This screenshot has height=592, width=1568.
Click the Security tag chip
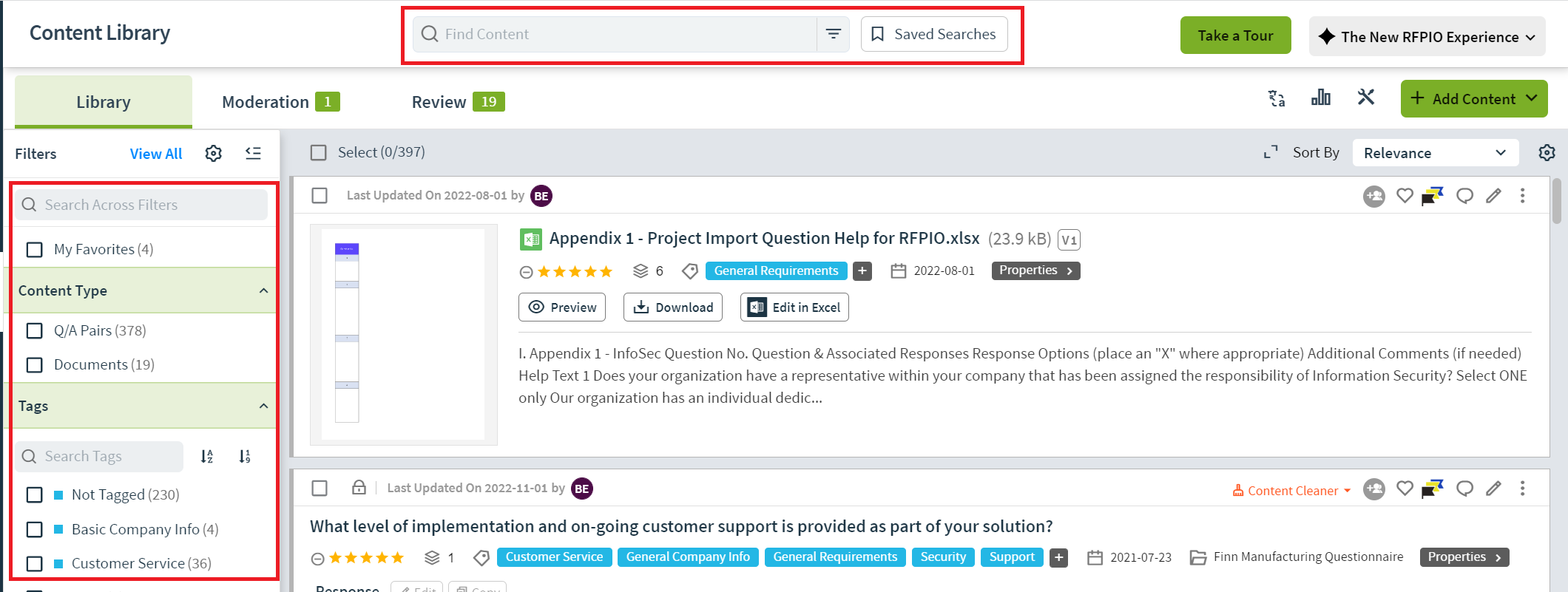(x=943, y=557)
